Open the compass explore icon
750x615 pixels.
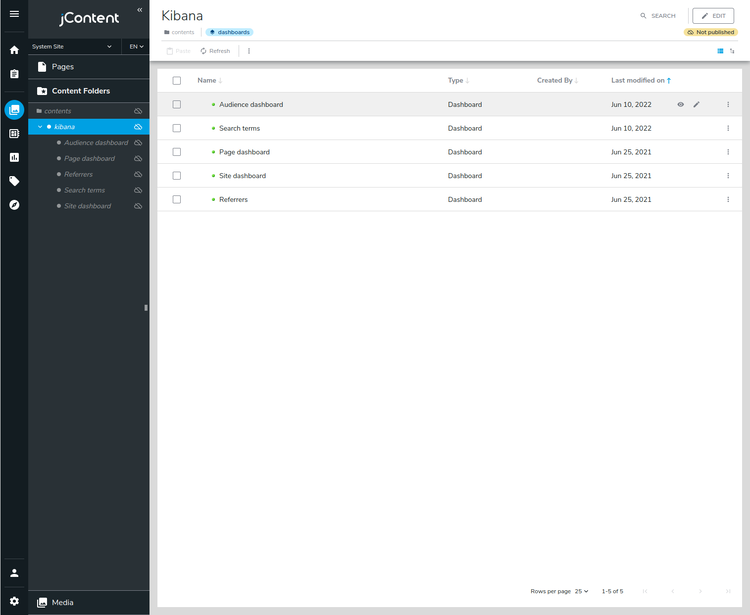14,205
